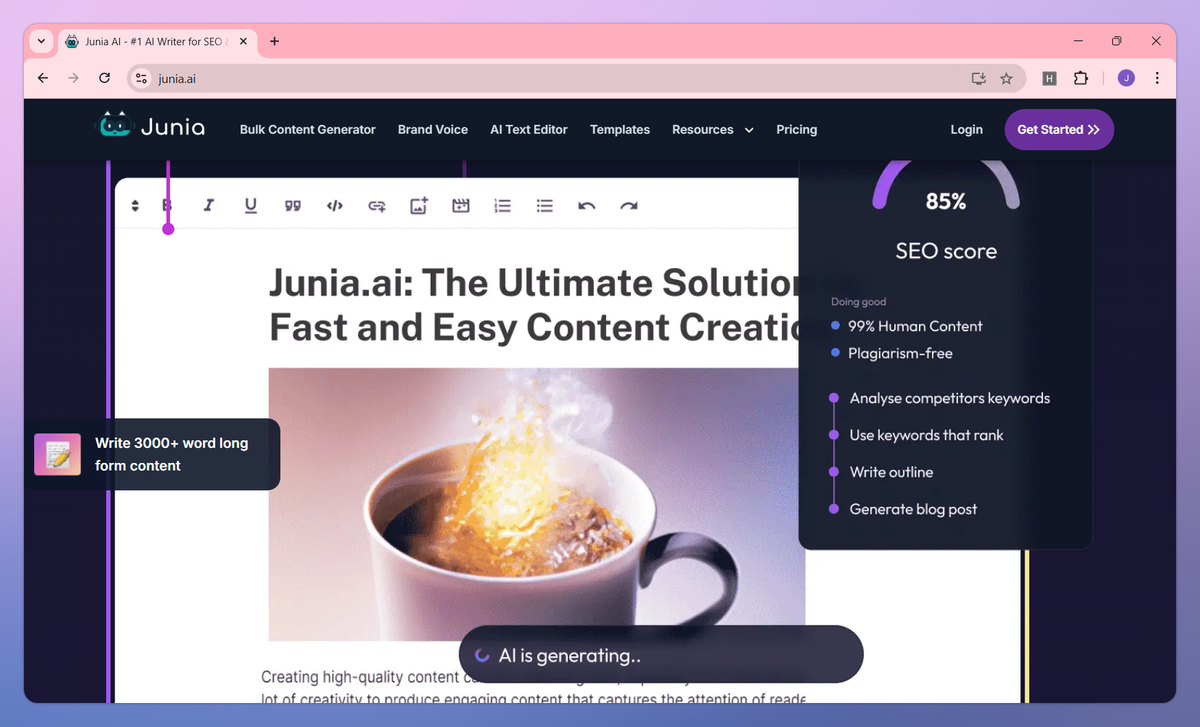Insert a code block with the code icon

(335, 206)
